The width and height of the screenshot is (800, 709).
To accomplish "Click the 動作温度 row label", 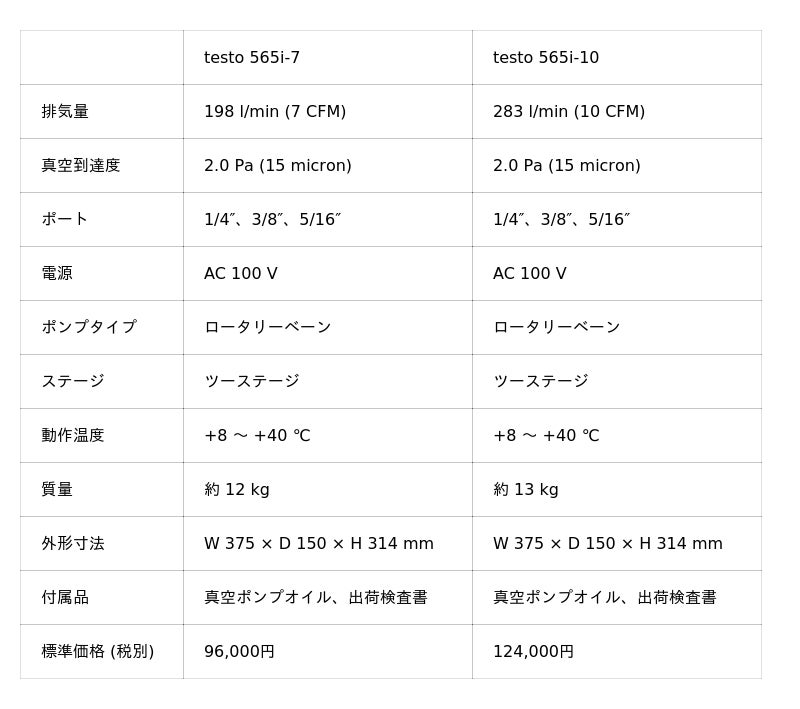I will coord(73,436).
